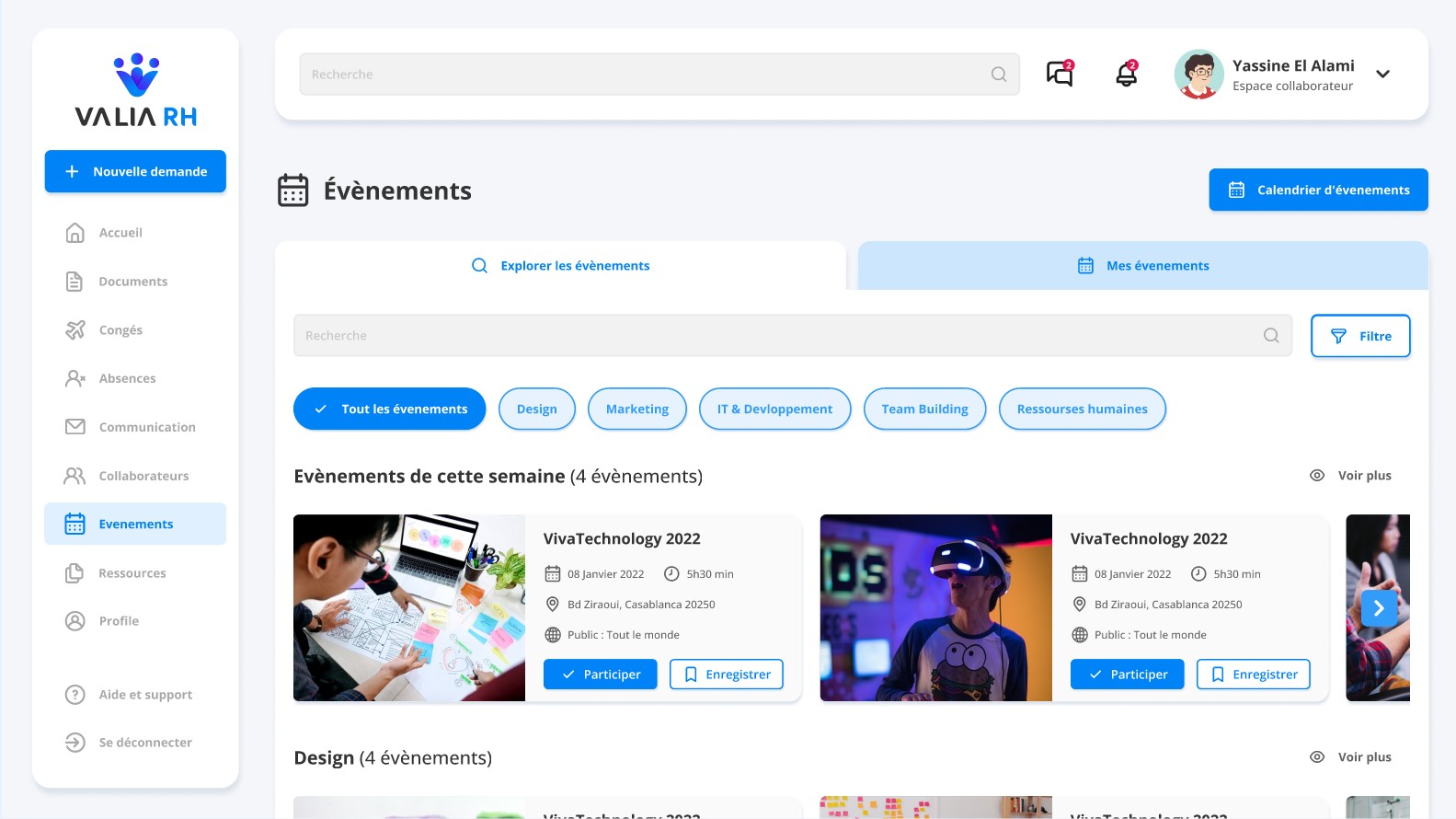Click Participer on first VivaTechnology card
Screen dimensions: 1456x819
click(600, 675)
